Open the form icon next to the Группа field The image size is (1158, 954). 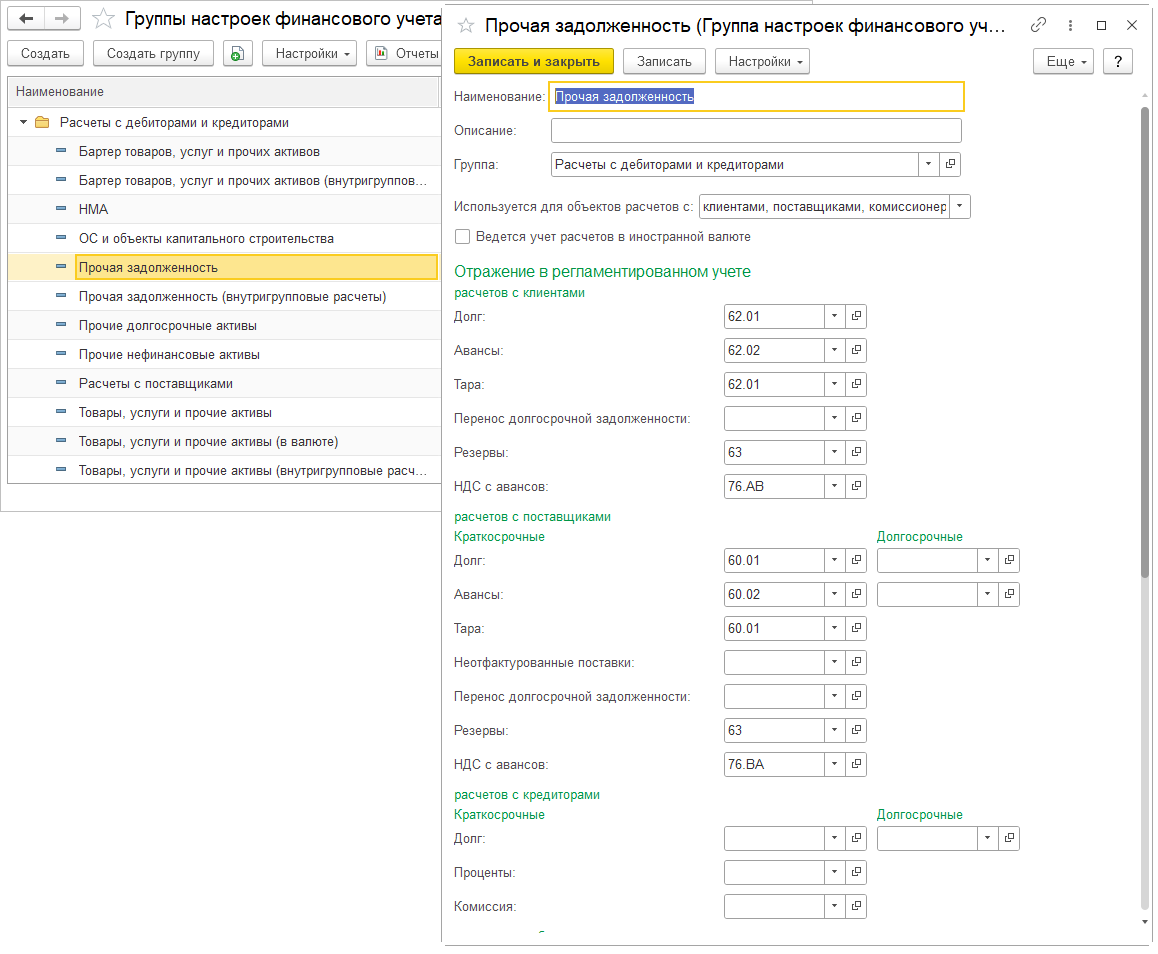950,165
